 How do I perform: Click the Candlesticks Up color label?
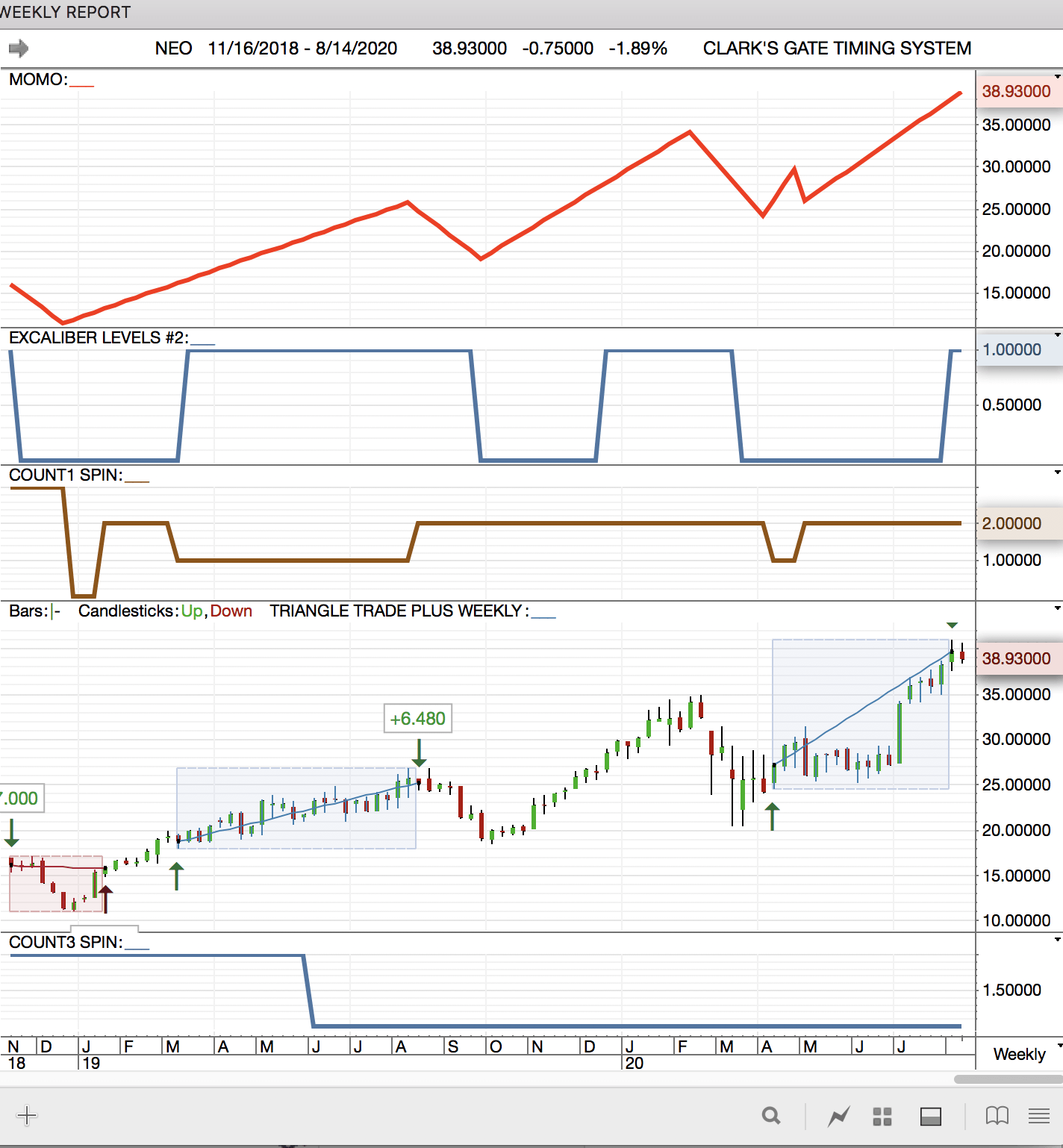pos(192,611)
